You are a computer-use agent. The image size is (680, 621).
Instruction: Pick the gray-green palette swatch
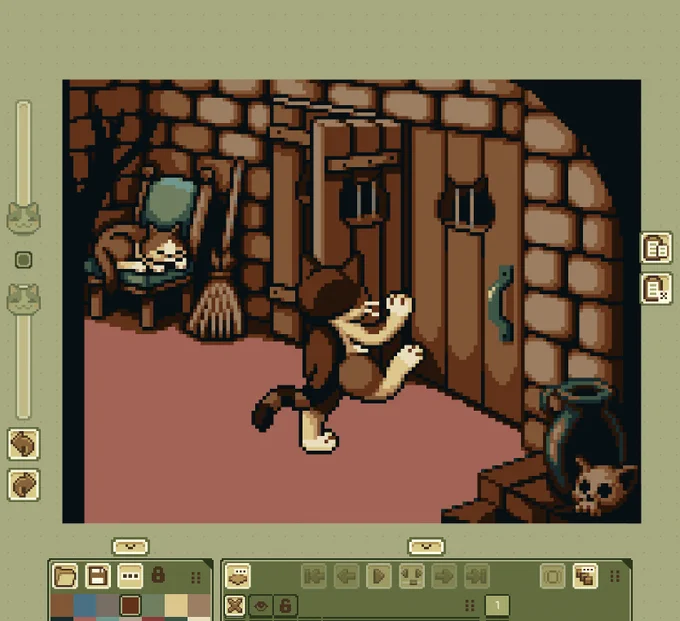pyautogui.click(x=153, y=605)
